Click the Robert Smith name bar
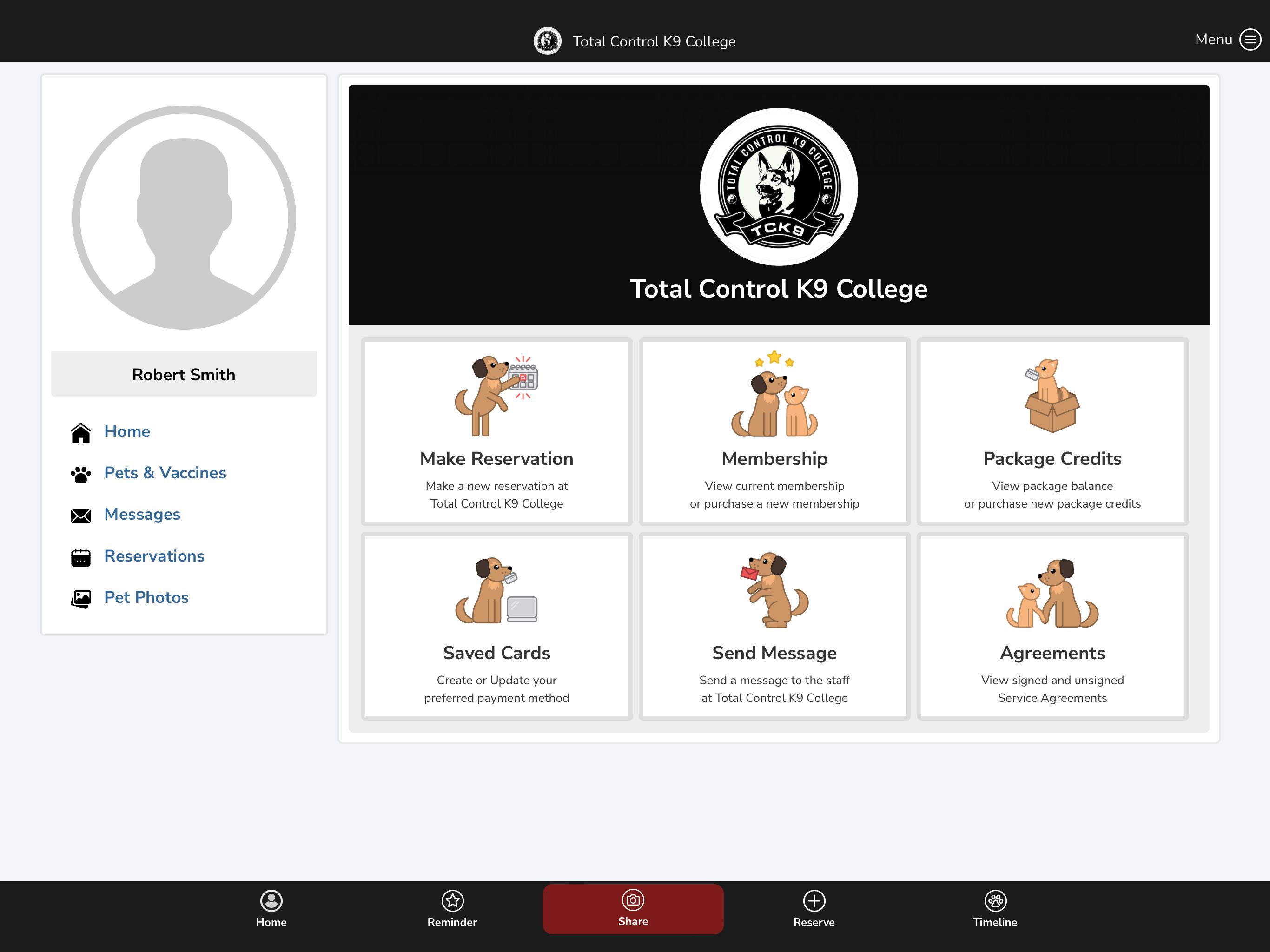Screen dimensions: 1270x952 [x=184, y=374]
